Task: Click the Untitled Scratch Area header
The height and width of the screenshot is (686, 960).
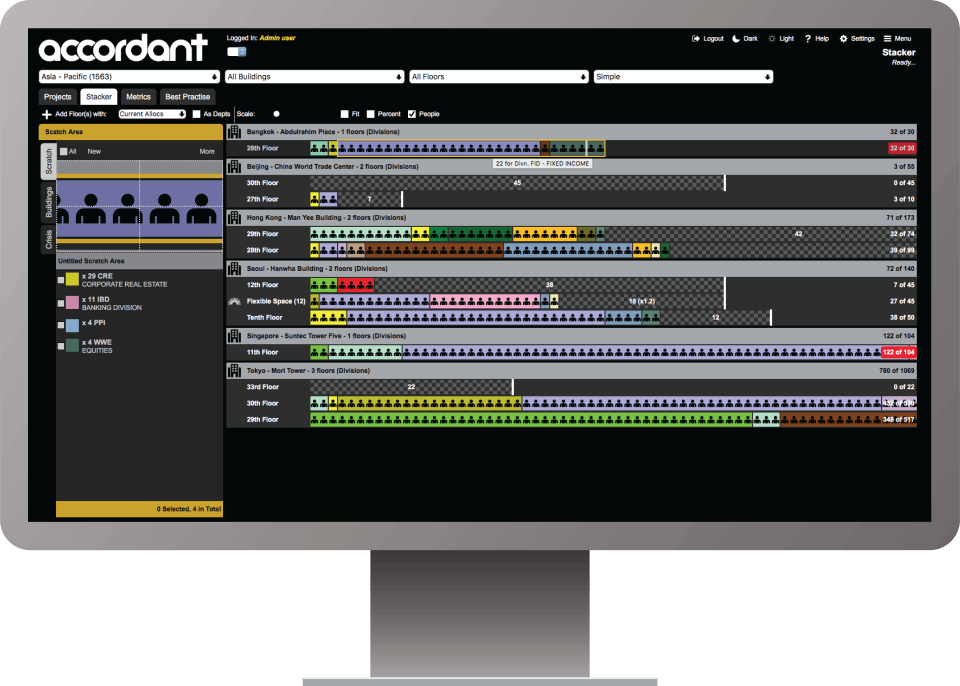Action: (x=140, y=261)
